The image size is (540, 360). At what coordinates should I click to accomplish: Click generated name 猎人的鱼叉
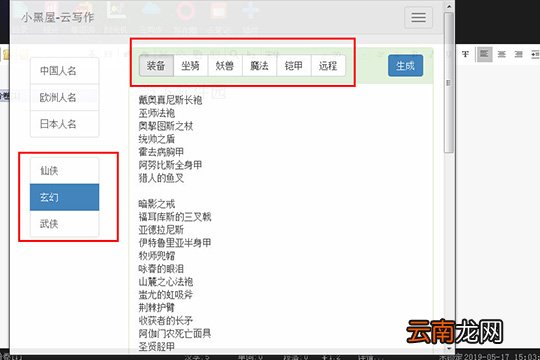(x=161, y=178)
